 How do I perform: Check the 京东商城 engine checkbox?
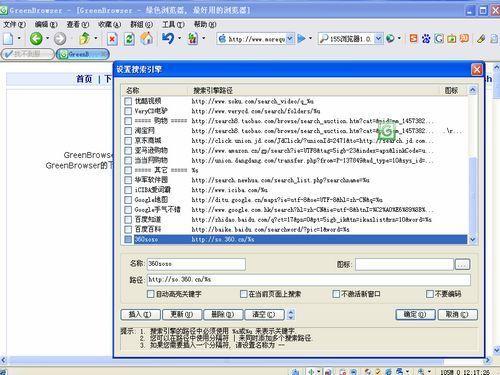(128, 140)
